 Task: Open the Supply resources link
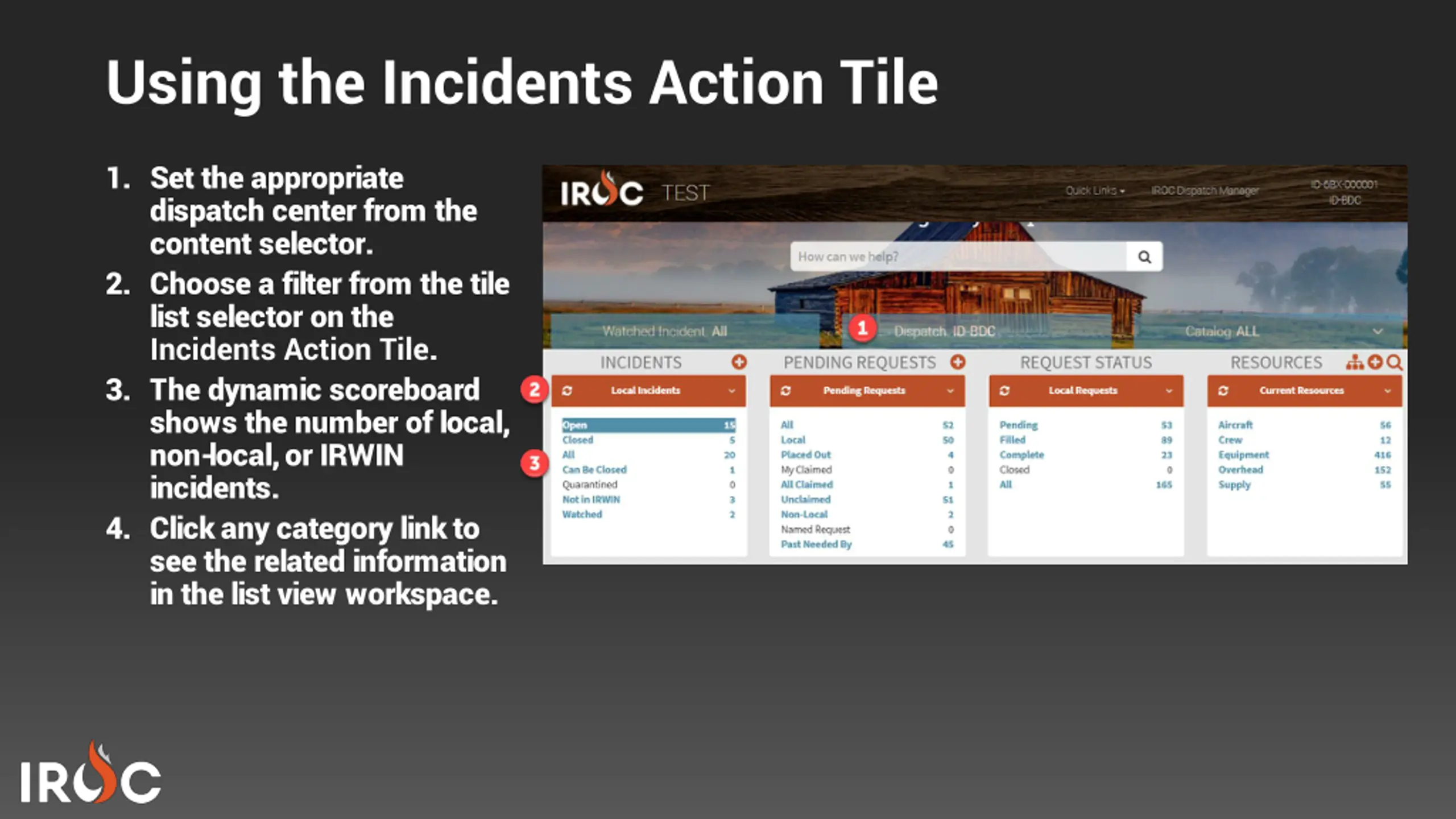[1234, 485]
